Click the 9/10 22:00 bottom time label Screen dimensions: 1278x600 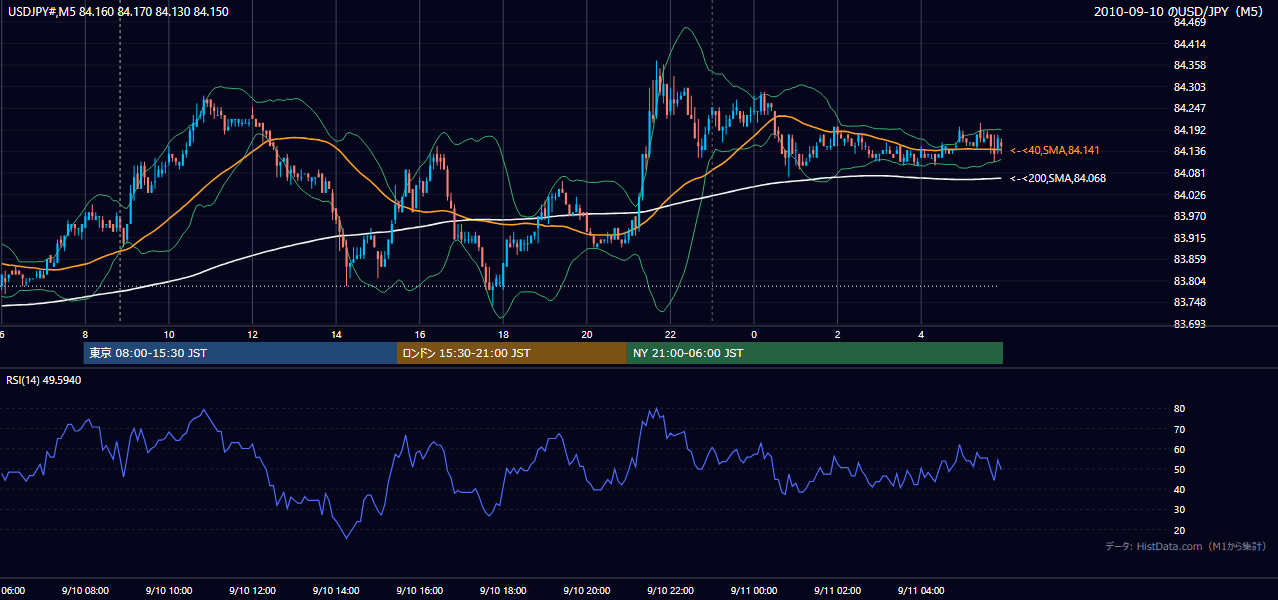(x=670, y=591)
